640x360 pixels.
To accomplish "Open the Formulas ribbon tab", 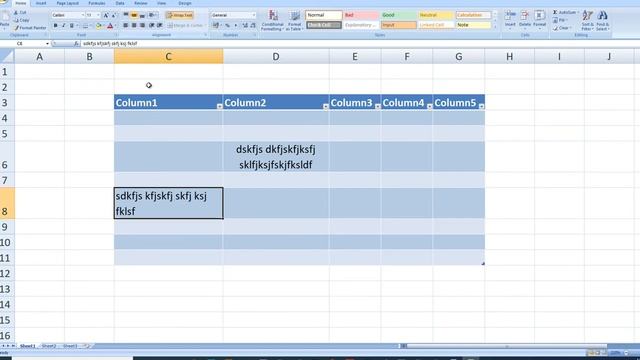I will 97,3.
